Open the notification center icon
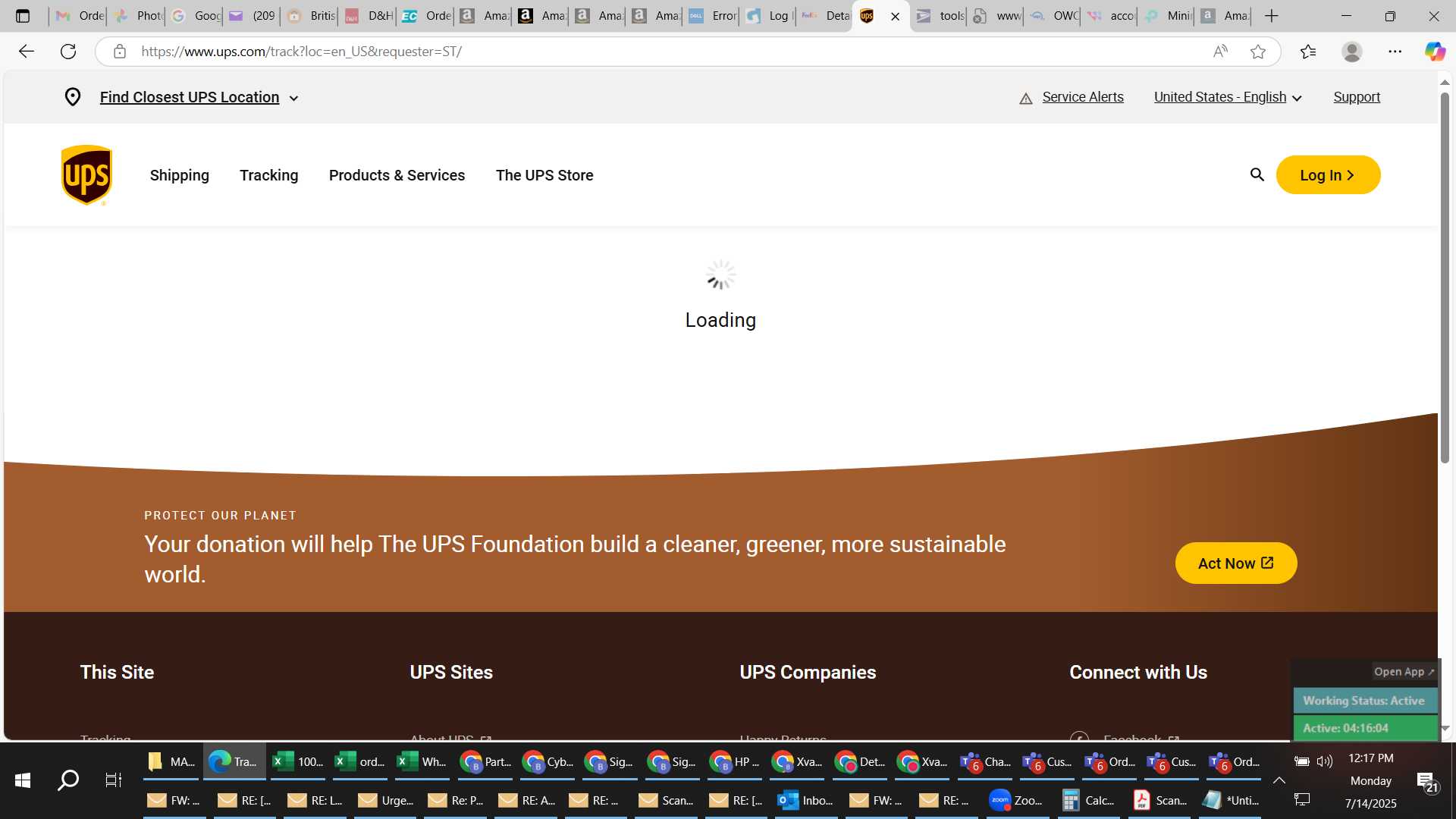The image size is (1456, 819). click(1426, 781)
